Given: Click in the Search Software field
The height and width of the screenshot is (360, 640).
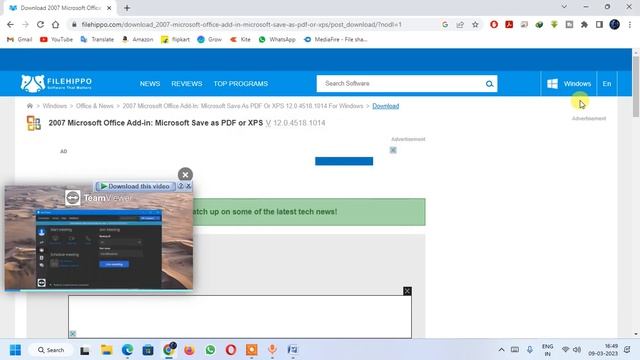Looking at the screenshot, I should [400, 84].
